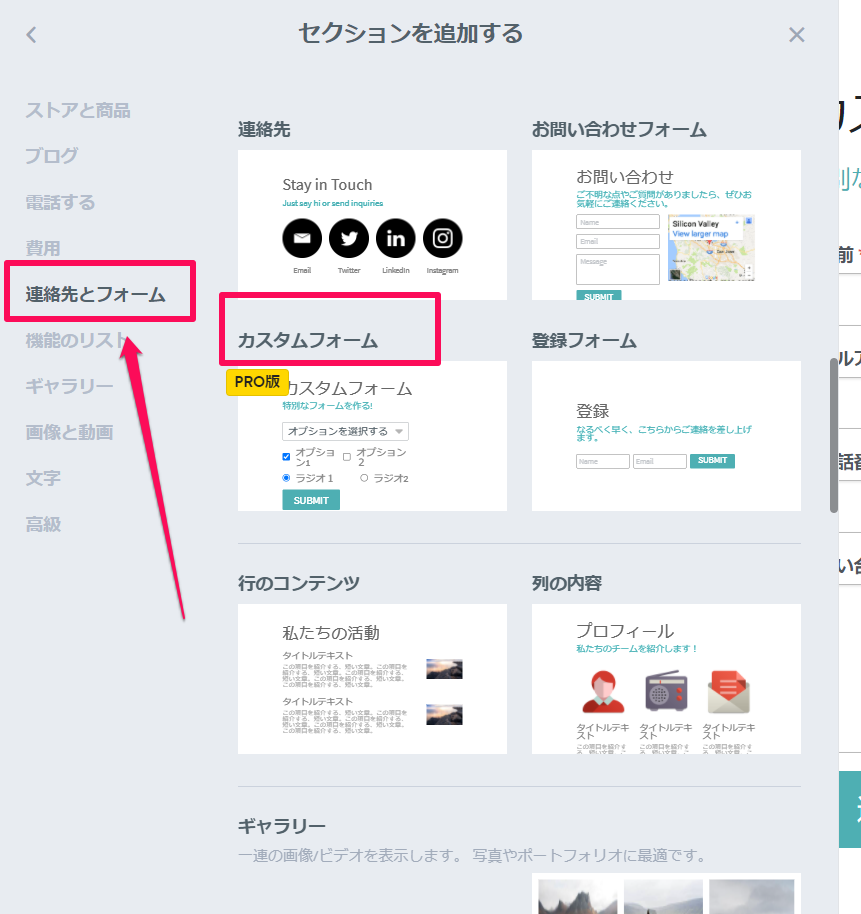861x914 pixels.
Task: Select the 文字 category
Action: [x=43, y=478]
